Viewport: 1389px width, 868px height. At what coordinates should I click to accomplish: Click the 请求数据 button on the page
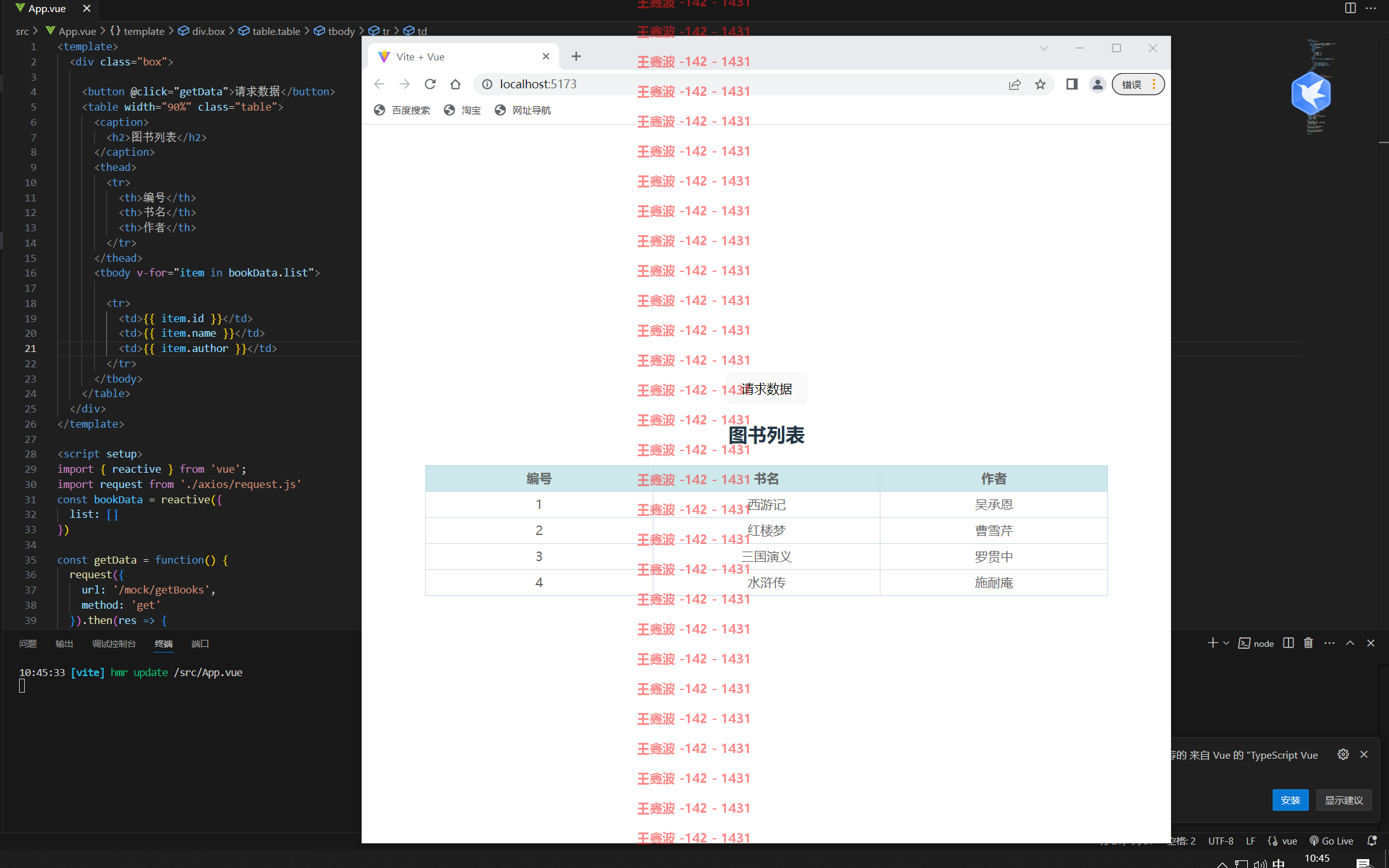tap(767, 389)
